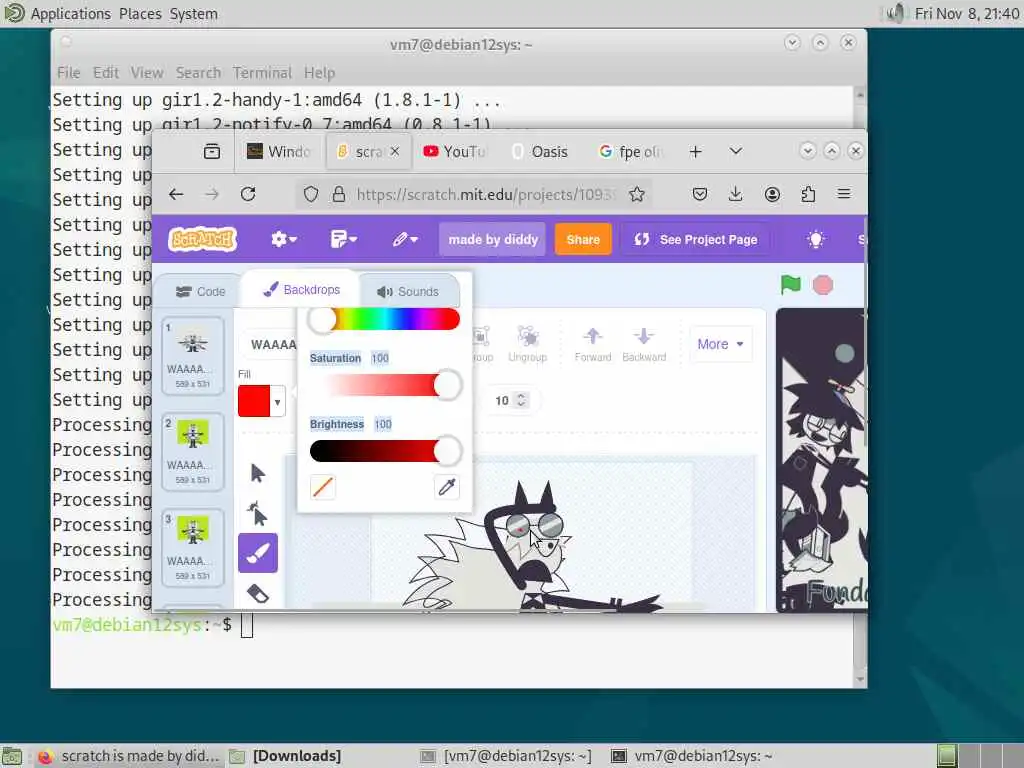Open Terminal File menu
The image size is (1024, 768).
tap(69, 72)
